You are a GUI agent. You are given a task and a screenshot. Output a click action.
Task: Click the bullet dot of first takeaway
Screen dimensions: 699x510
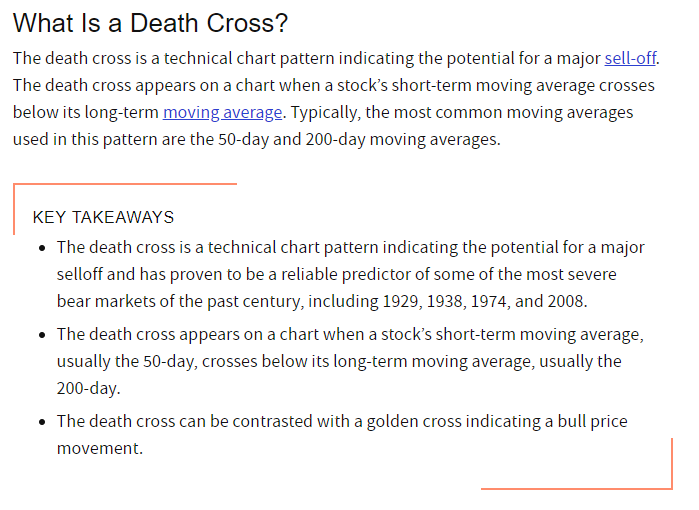click(x=42, y=248)
